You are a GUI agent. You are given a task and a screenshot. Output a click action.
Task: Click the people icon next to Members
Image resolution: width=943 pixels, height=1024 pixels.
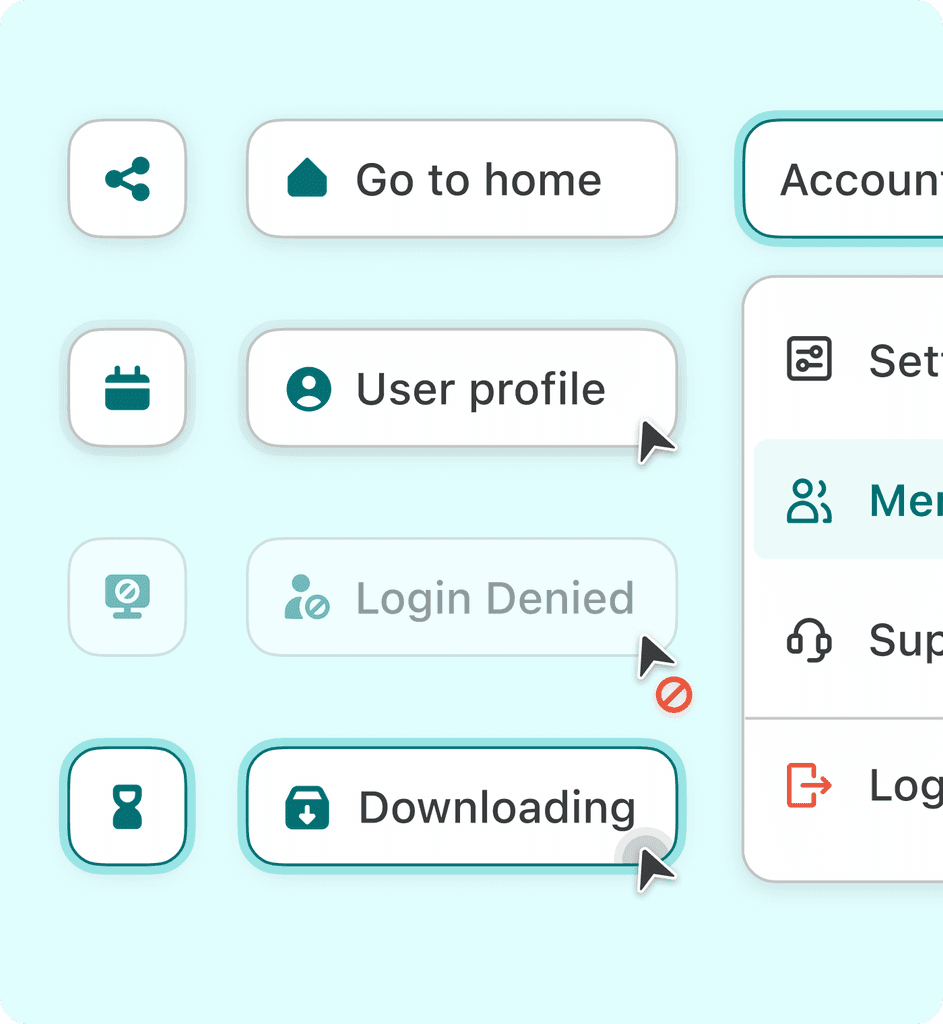point(810,500)
